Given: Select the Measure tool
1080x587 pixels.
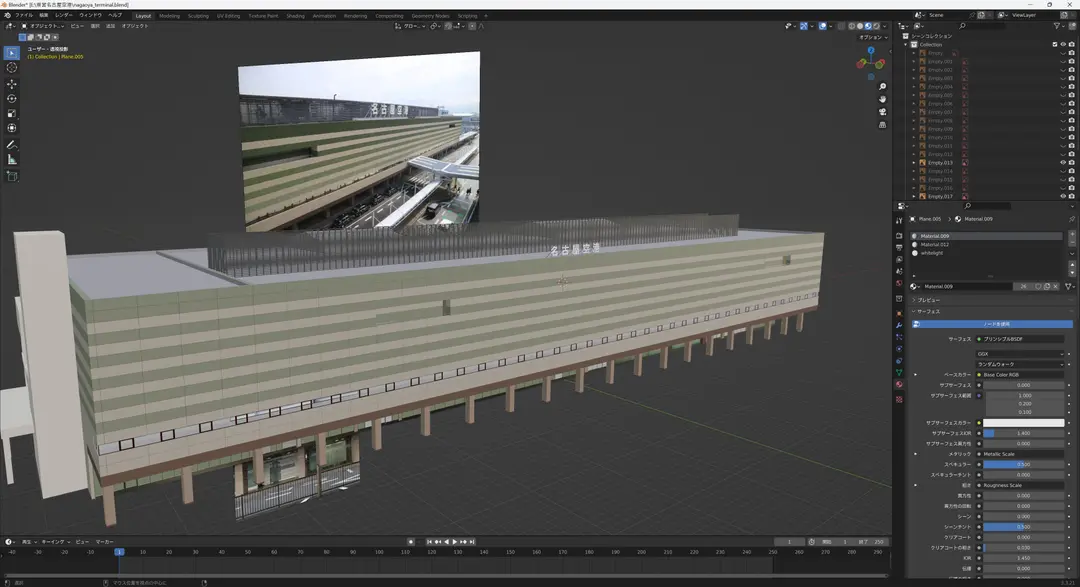Looking at the screenshot, I should (12, 160).
